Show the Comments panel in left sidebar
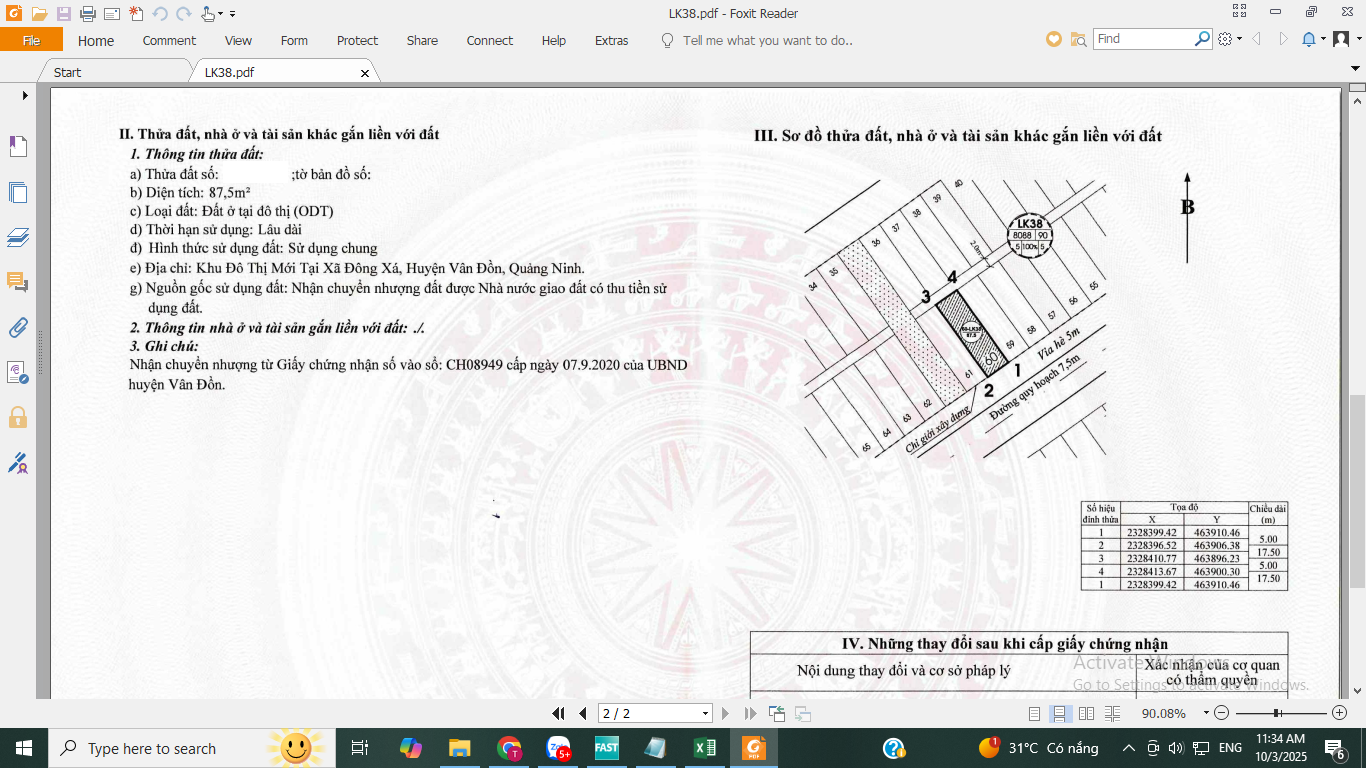Image resolution: width=1366 pixels, height=768 pixels. pos(18,282)
